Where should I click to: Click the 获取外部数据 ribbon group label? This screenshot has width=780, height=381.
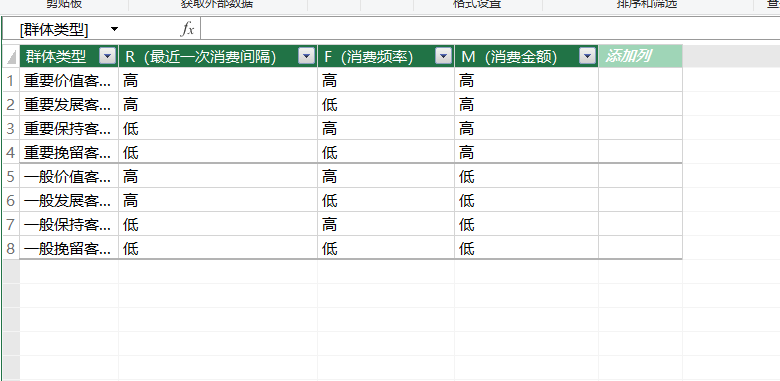[217, 4]
